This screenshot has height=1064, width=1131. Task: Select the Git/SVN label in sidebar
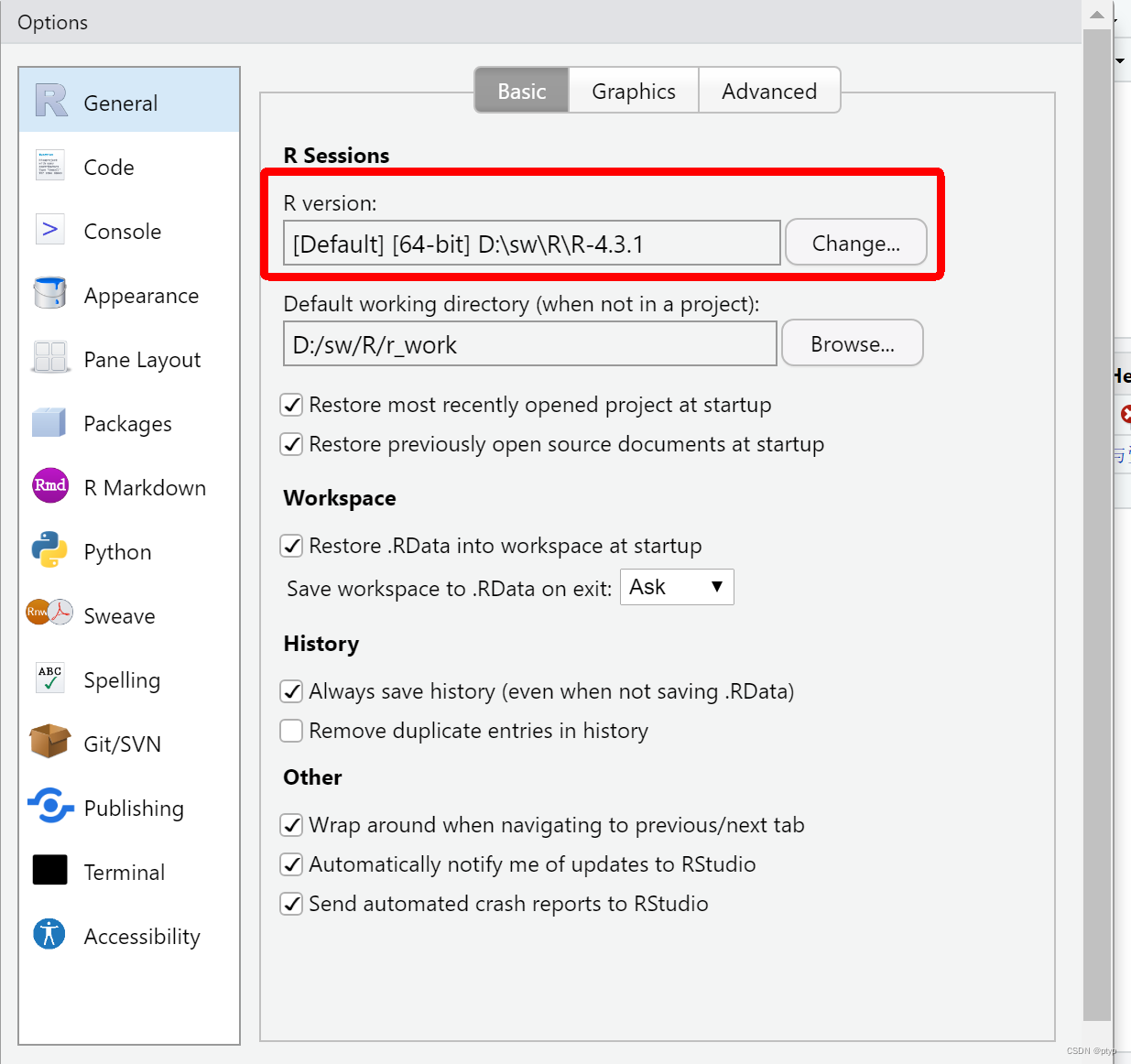122,744
